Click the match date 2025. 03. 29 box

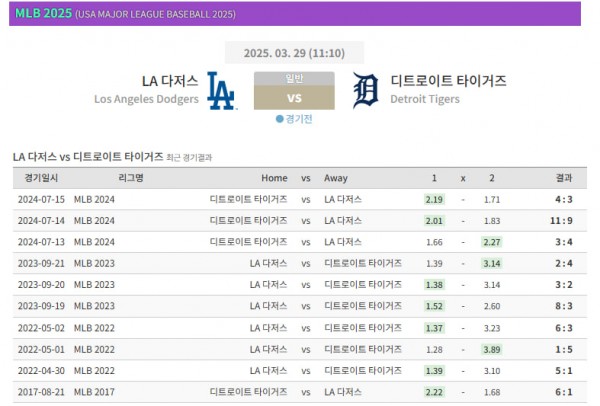[x=294, y=53]
